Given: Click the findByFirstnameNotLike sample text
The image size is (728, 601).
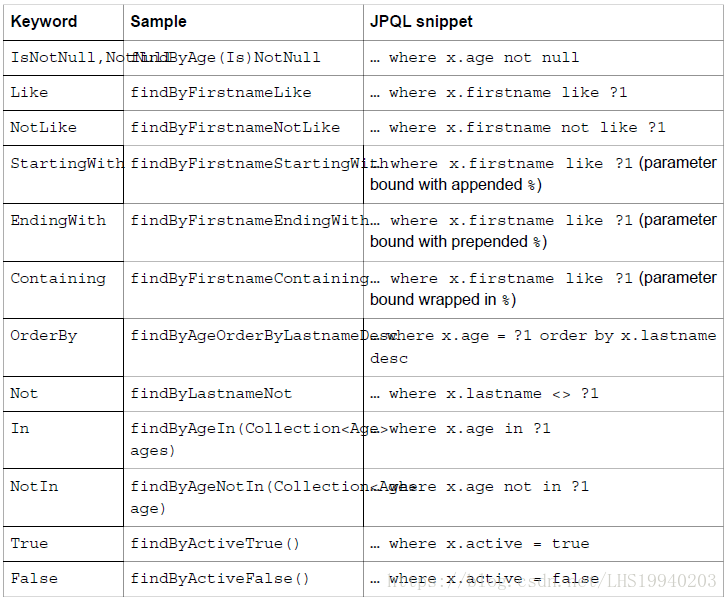Looking at the screenshot, I should pyautogui.click(x=235, y=128).
